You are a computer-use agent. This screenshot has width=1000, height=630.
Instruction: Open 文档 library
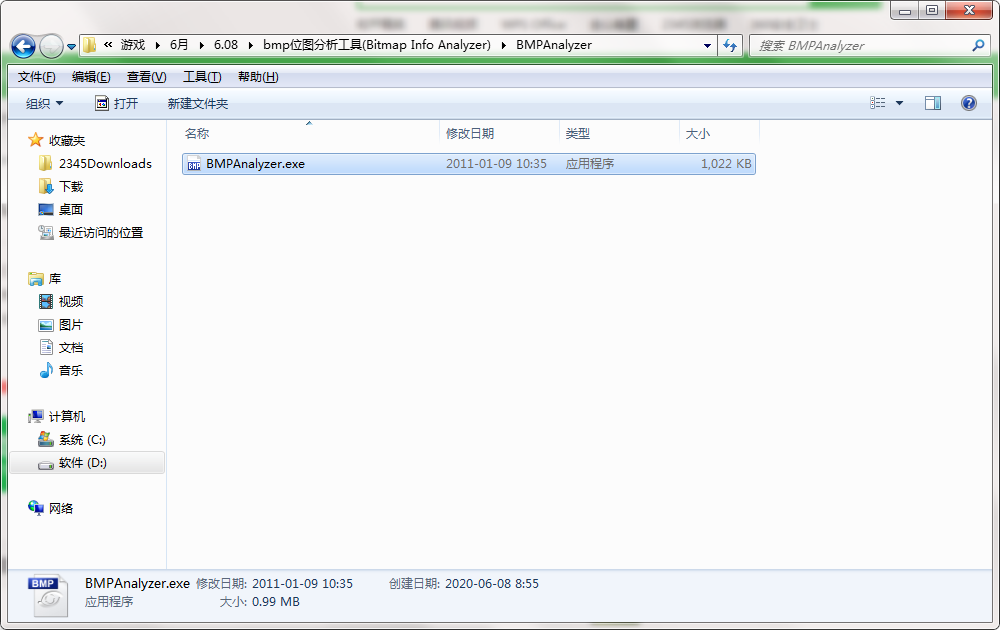point(71,348)
